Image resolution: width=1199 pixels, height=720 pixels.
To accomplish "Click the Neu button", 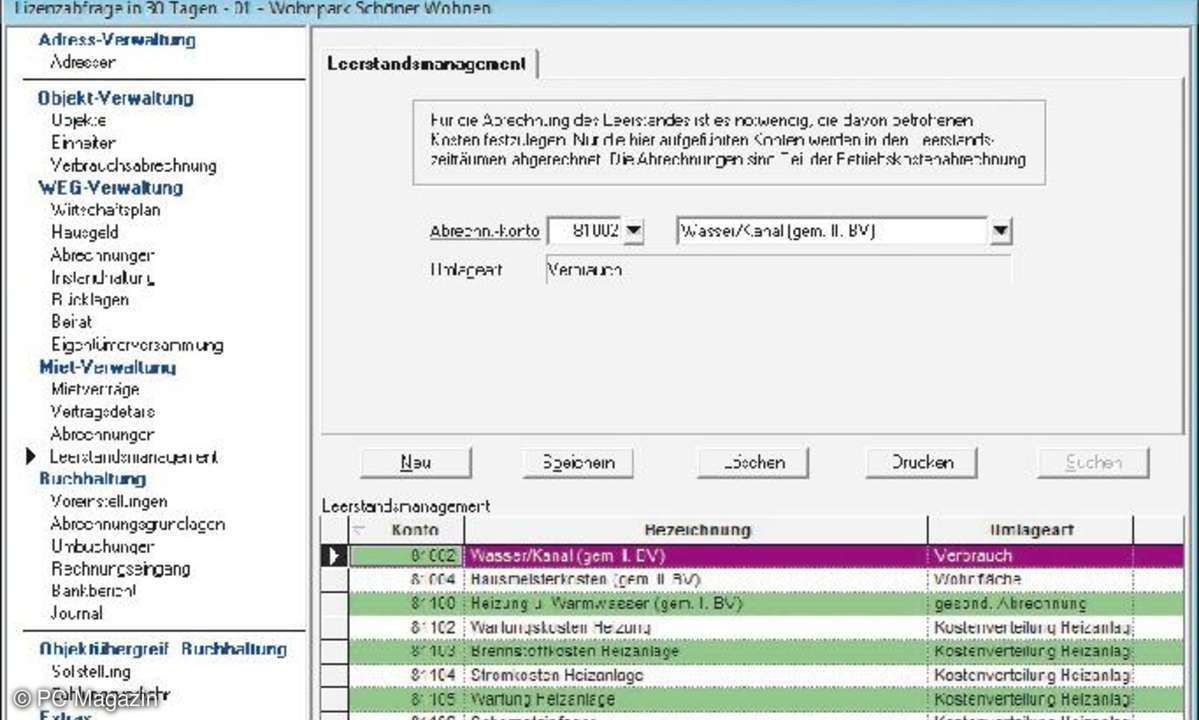I will tap(415, 462).
